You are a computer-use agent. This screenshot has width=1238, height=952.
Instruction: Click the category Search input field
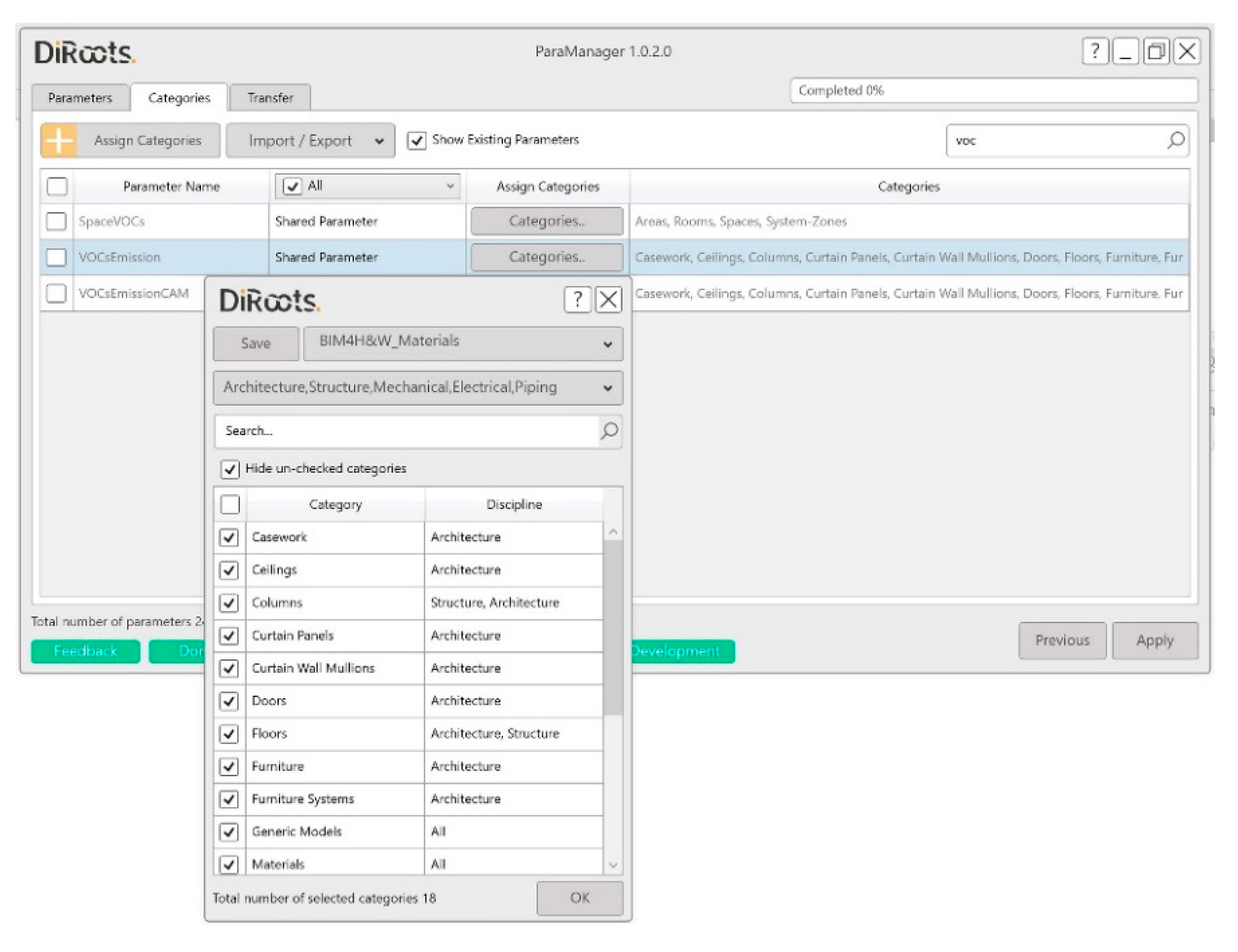405,430
